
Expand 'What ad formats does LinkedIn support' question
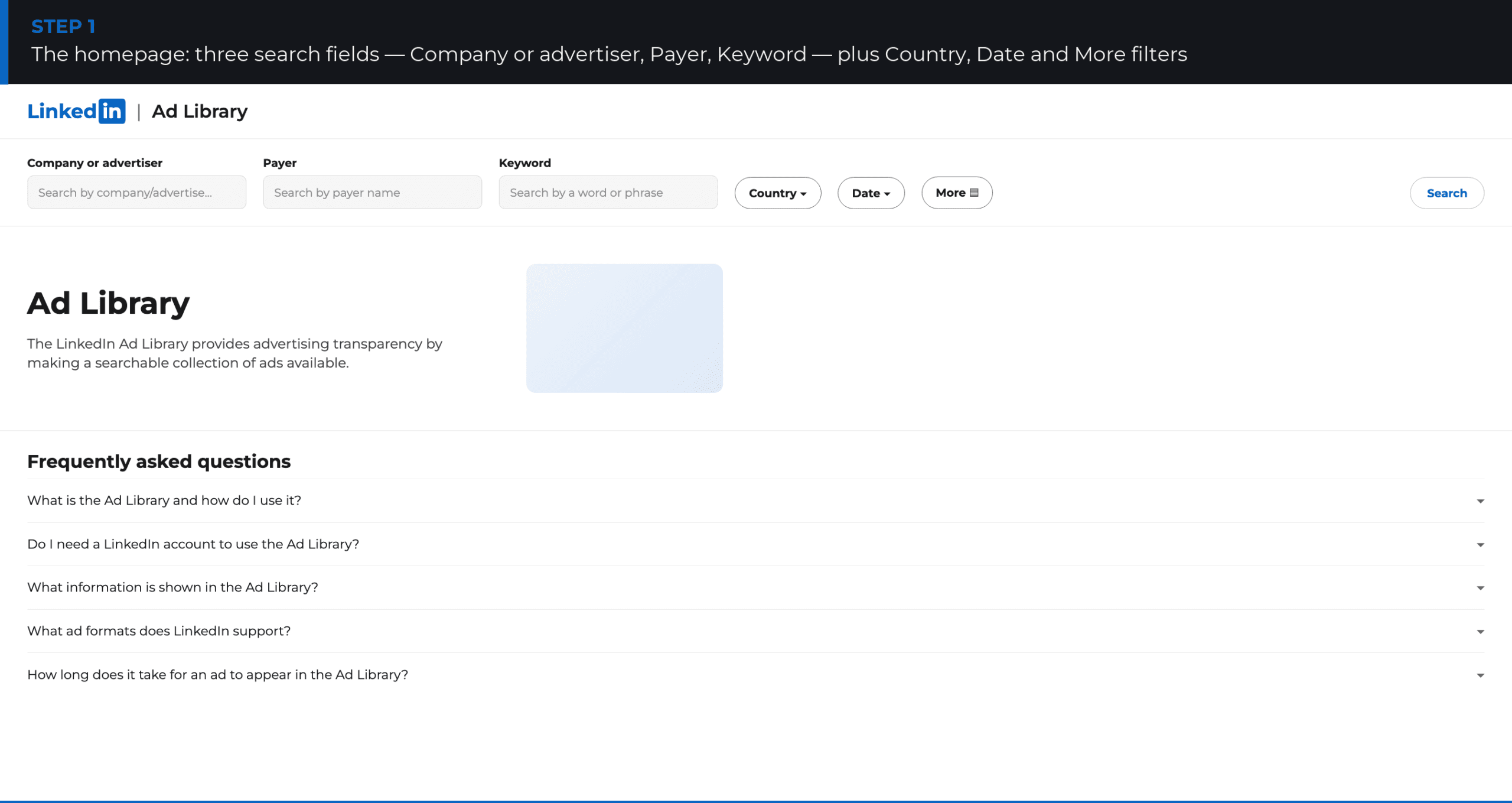[755, 631]
